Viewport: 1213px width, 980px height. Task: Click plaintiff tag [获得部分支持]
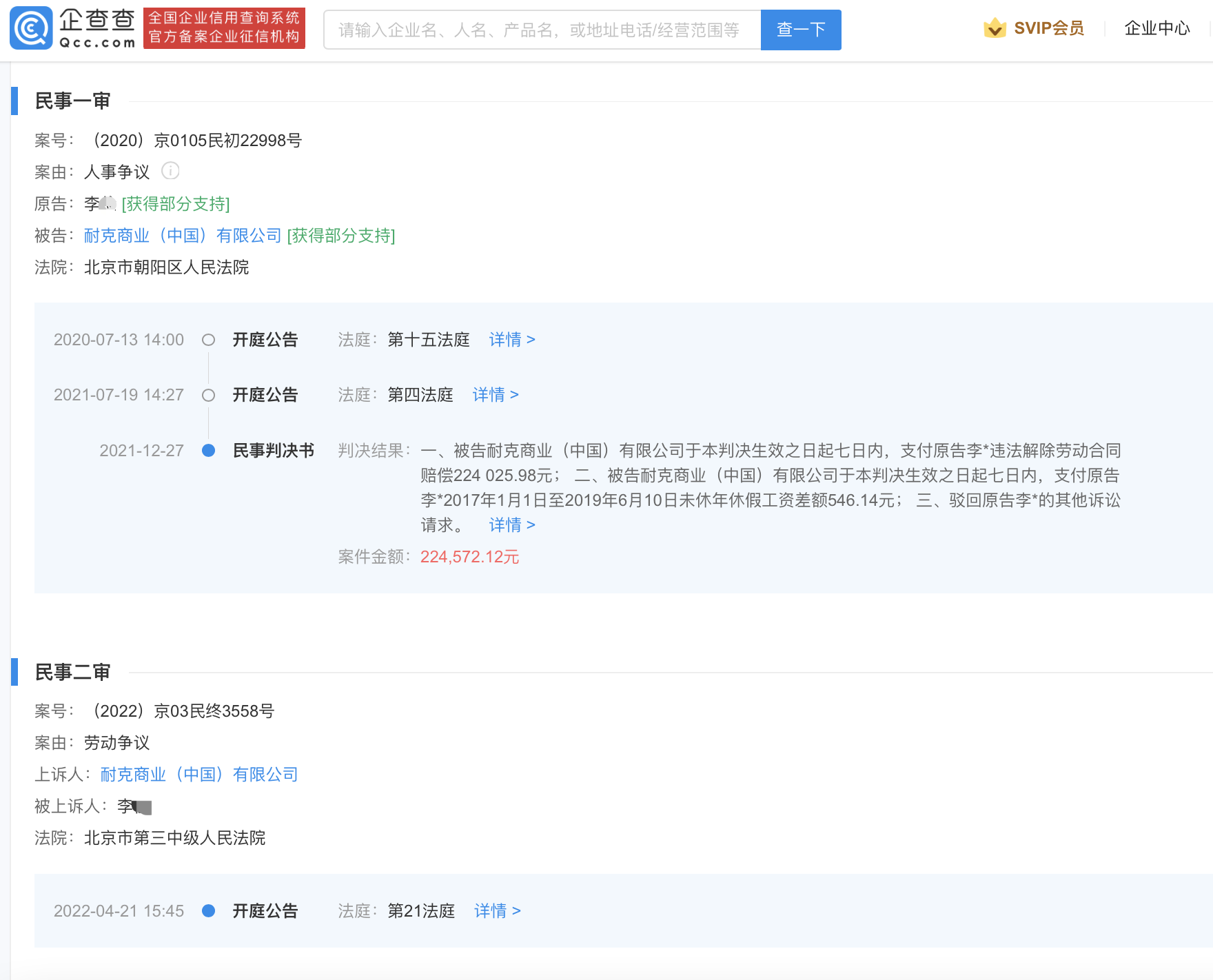[x=176, y=204]
